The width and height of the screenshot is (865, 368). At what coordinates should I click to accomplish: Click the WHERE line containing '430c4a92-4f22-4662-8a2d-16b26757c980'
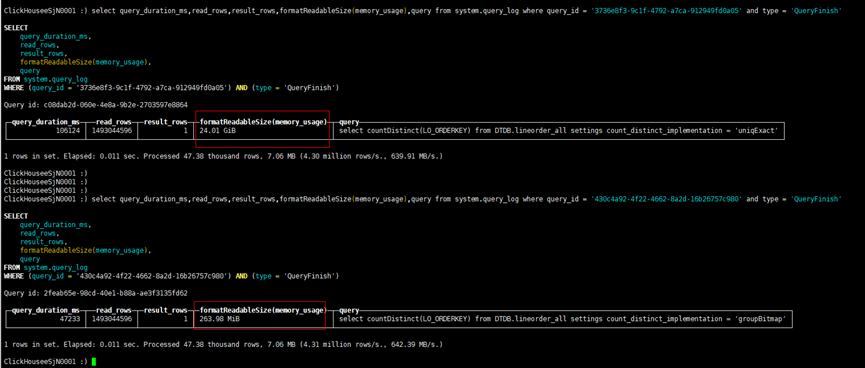(x=171, y=275)
